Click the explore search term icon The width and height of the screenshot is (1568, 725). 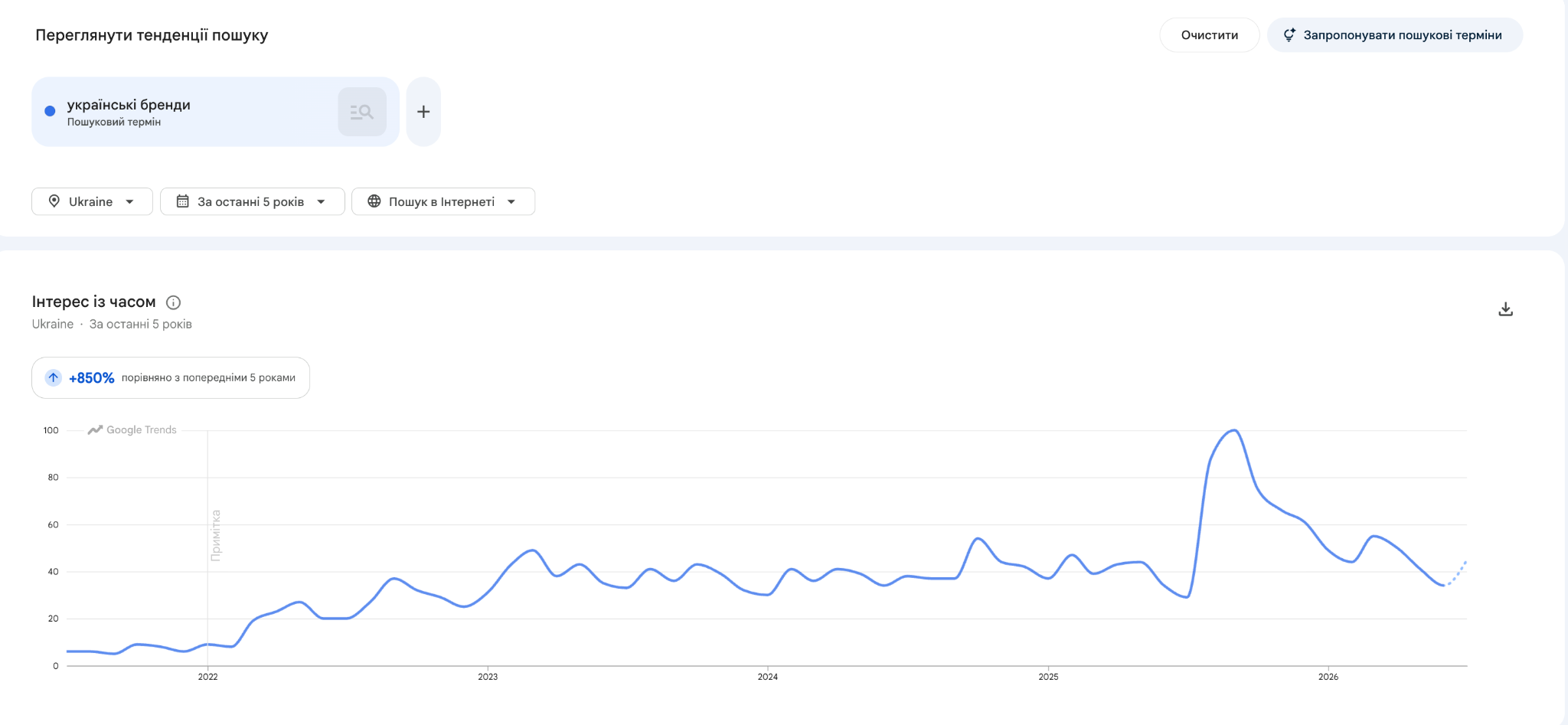pyautogui.click(x=362, y=112)
